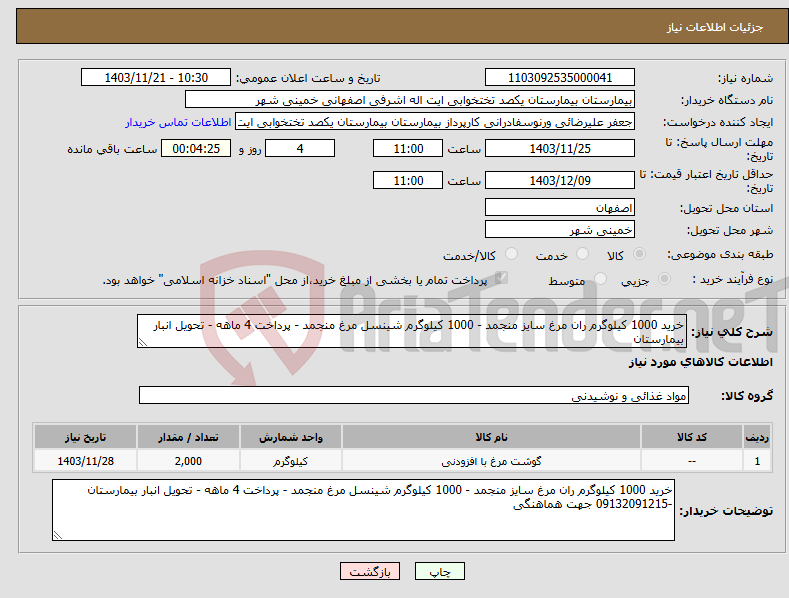Click the چاپ (print) button
The image size is (789, 598).
point(439,571)
